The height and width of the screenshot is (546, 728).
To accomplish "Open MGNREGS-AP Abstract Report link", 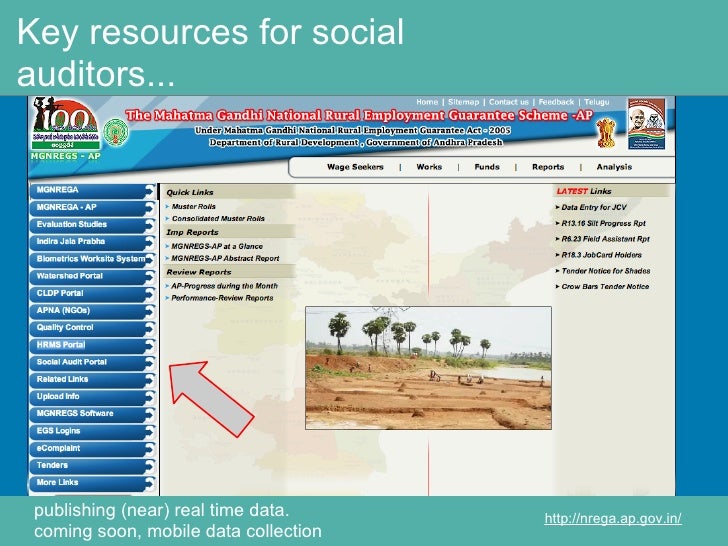I will pos(225,258).
